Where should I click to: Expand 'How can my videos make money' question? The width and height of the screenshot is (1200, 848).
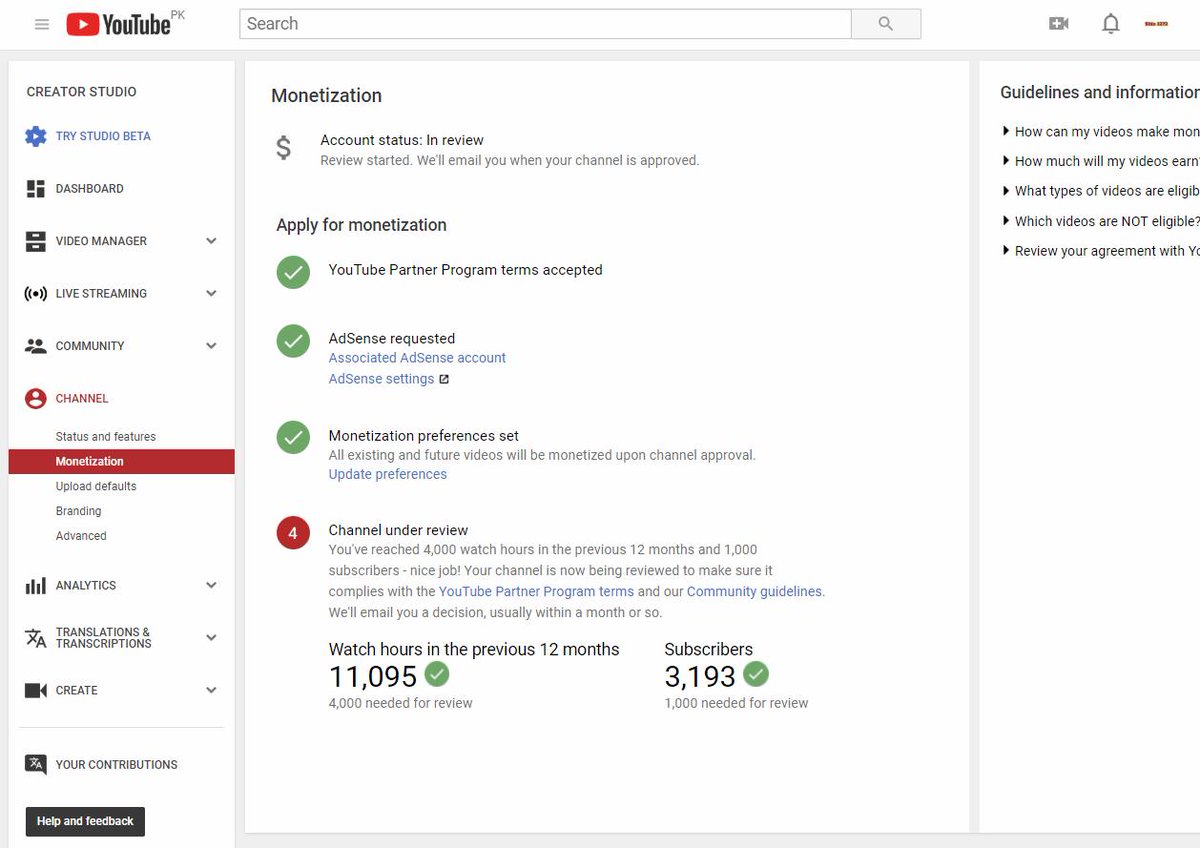click(1100, 132)
